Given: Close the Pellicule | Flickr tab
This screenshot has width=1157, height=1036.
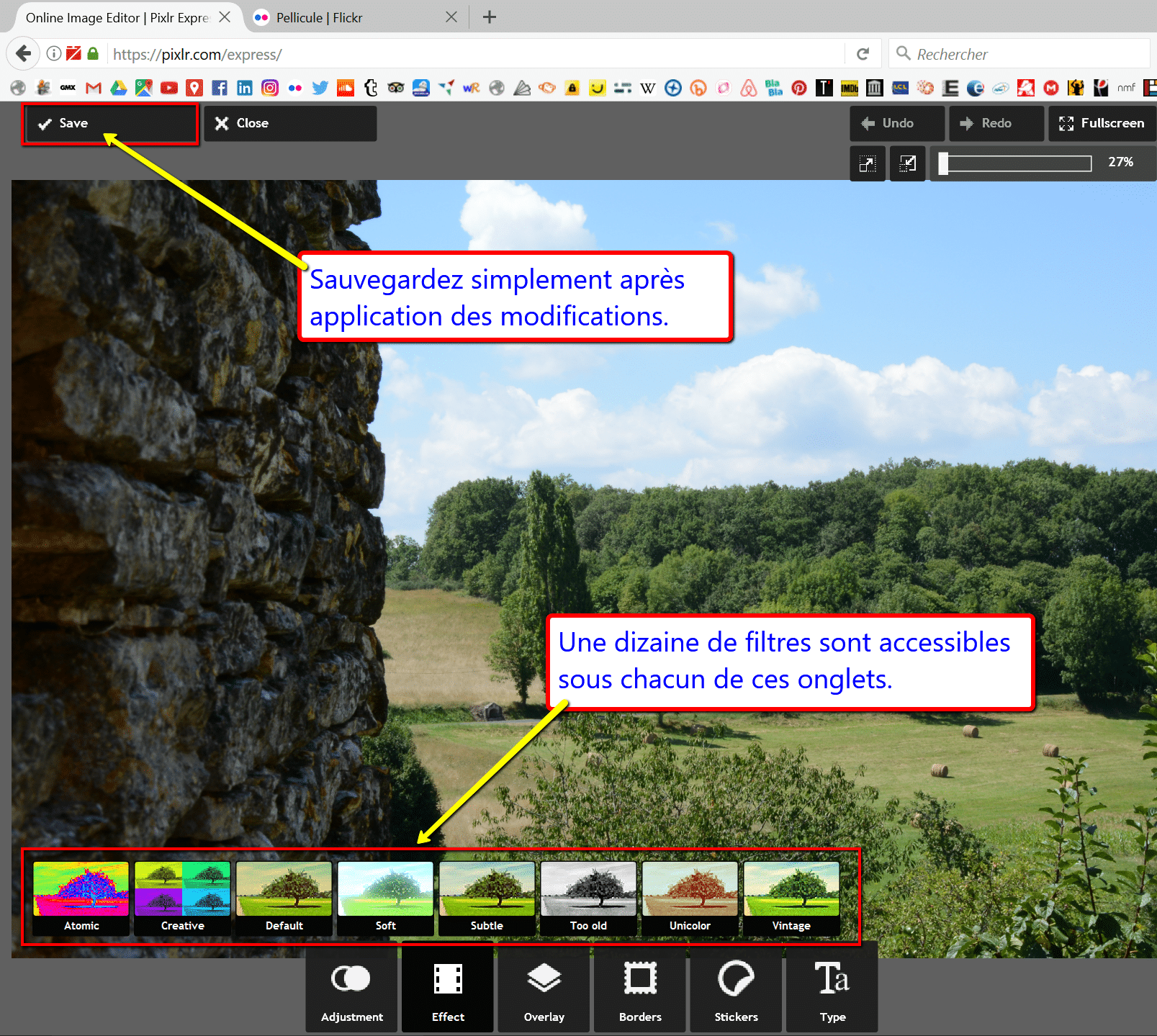Looking at the screenshot, I should [451, 17].
